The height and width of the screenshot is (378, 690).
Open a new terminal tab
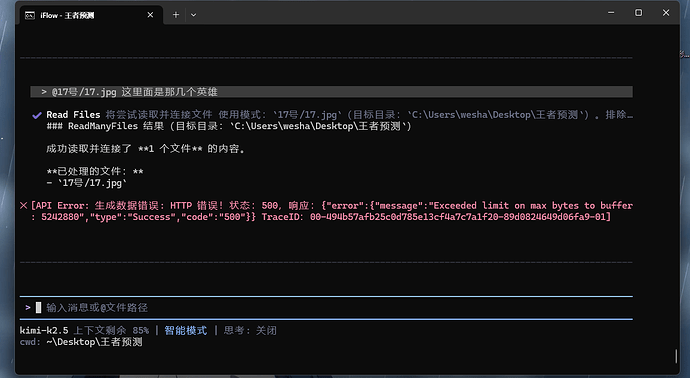(176, 15)
